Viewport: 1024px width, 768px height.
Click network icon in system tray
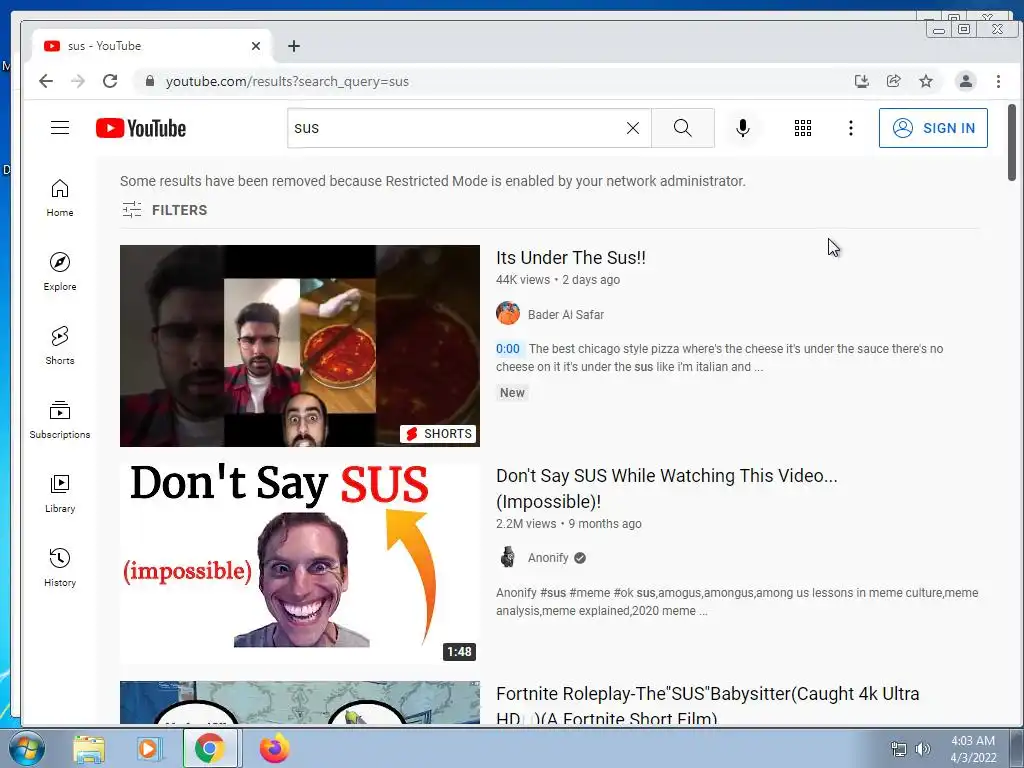(899, 749)
